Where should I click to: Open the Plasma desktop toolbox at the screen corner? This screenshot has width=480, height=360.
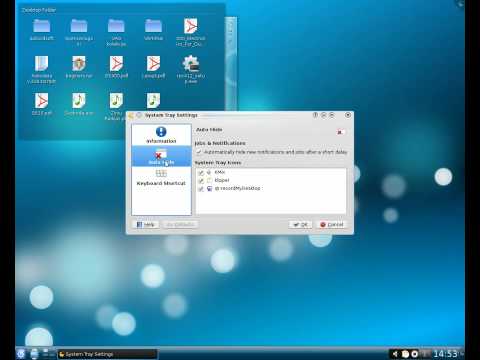pos(461,3)
